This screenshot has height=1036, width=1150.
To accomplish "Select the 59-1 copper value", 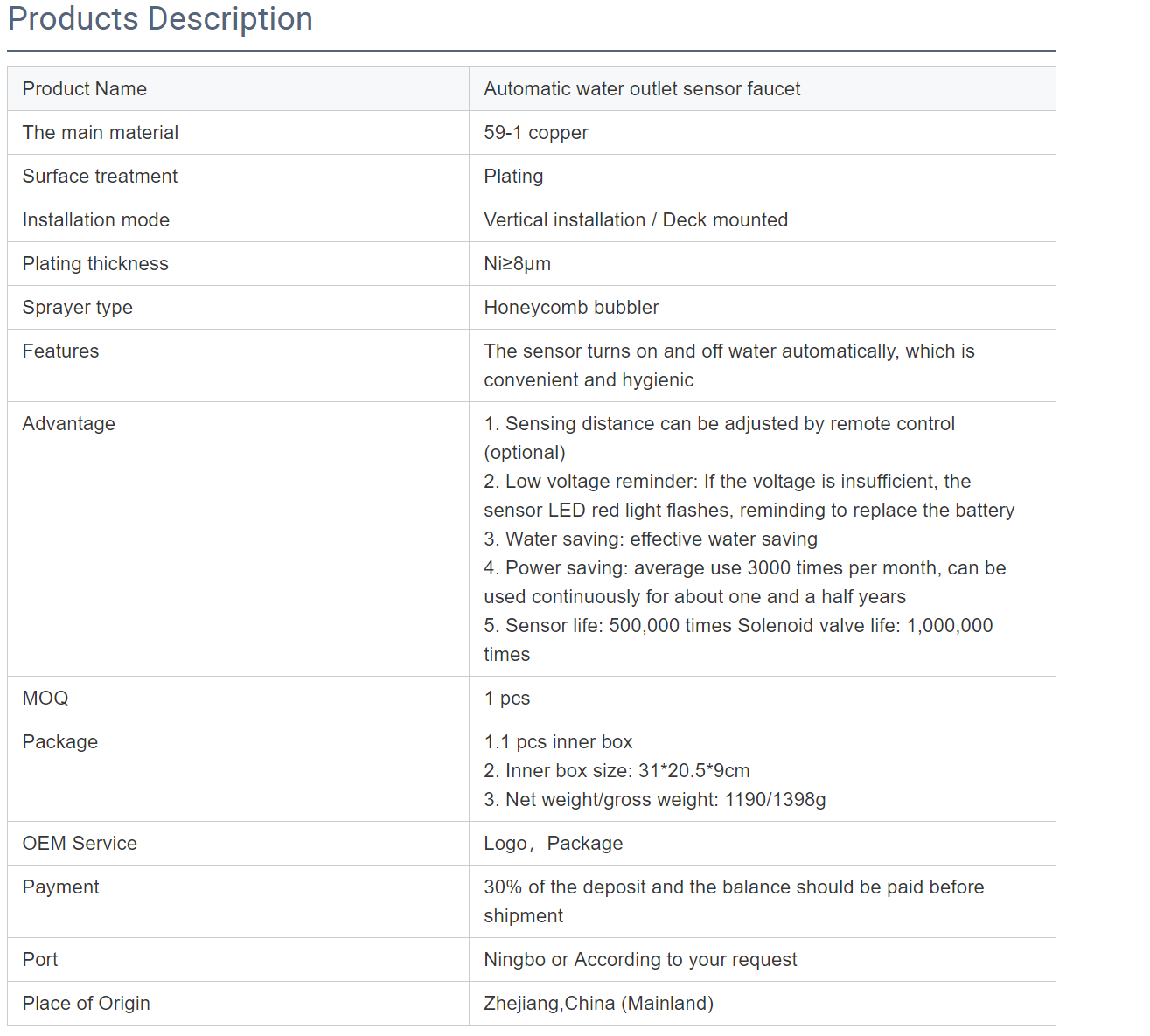I will pos(535,132).
